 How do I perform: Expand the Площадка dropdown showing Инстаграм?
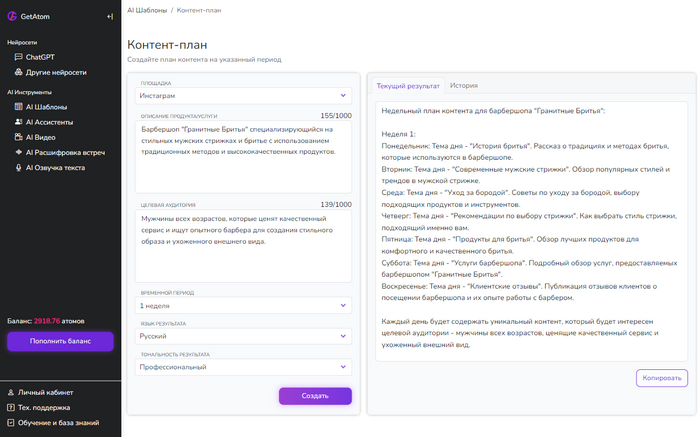(x=244, y=96)
